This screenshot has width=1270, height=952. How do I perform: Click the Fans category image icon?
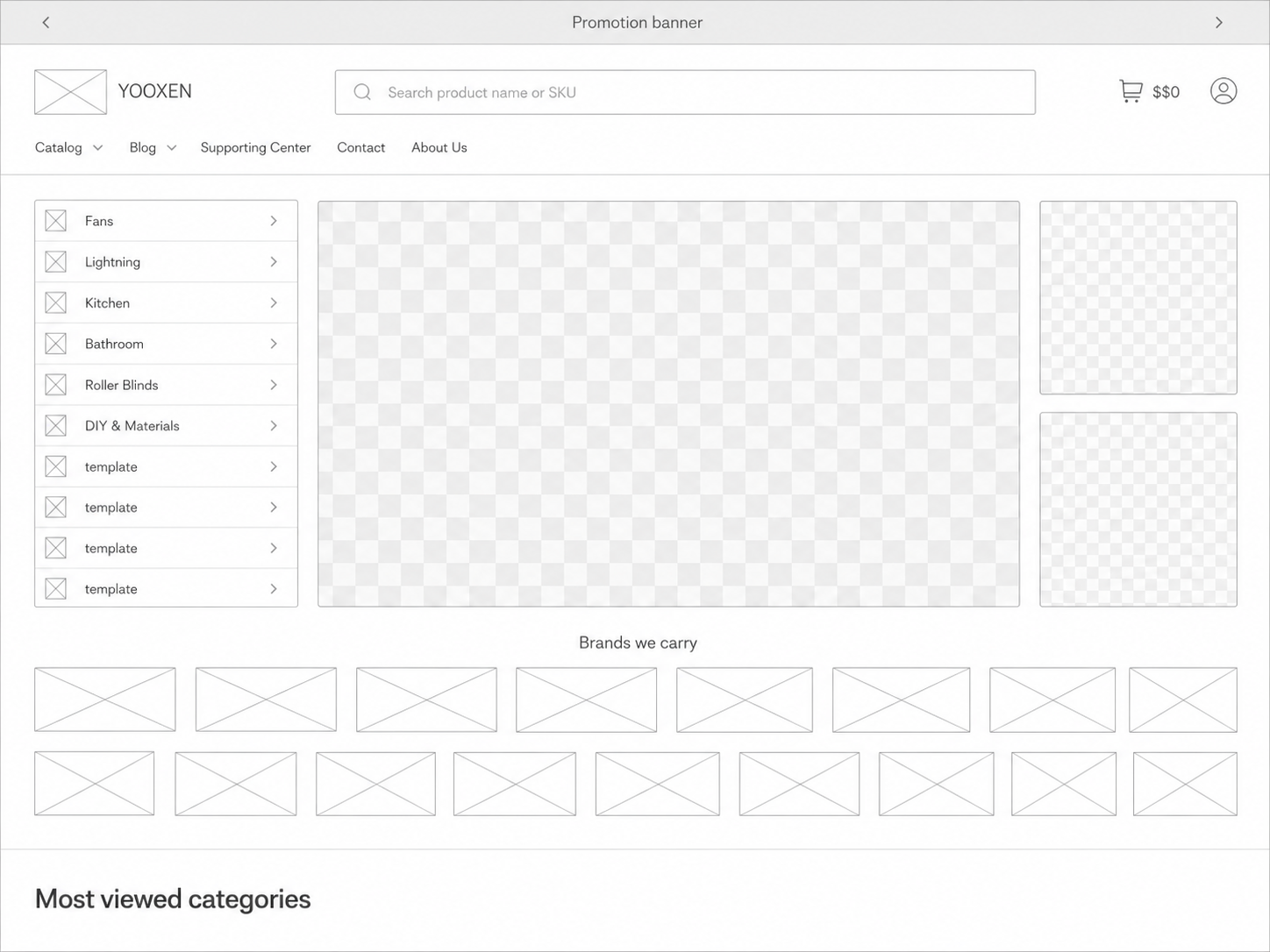pos(56,221)
